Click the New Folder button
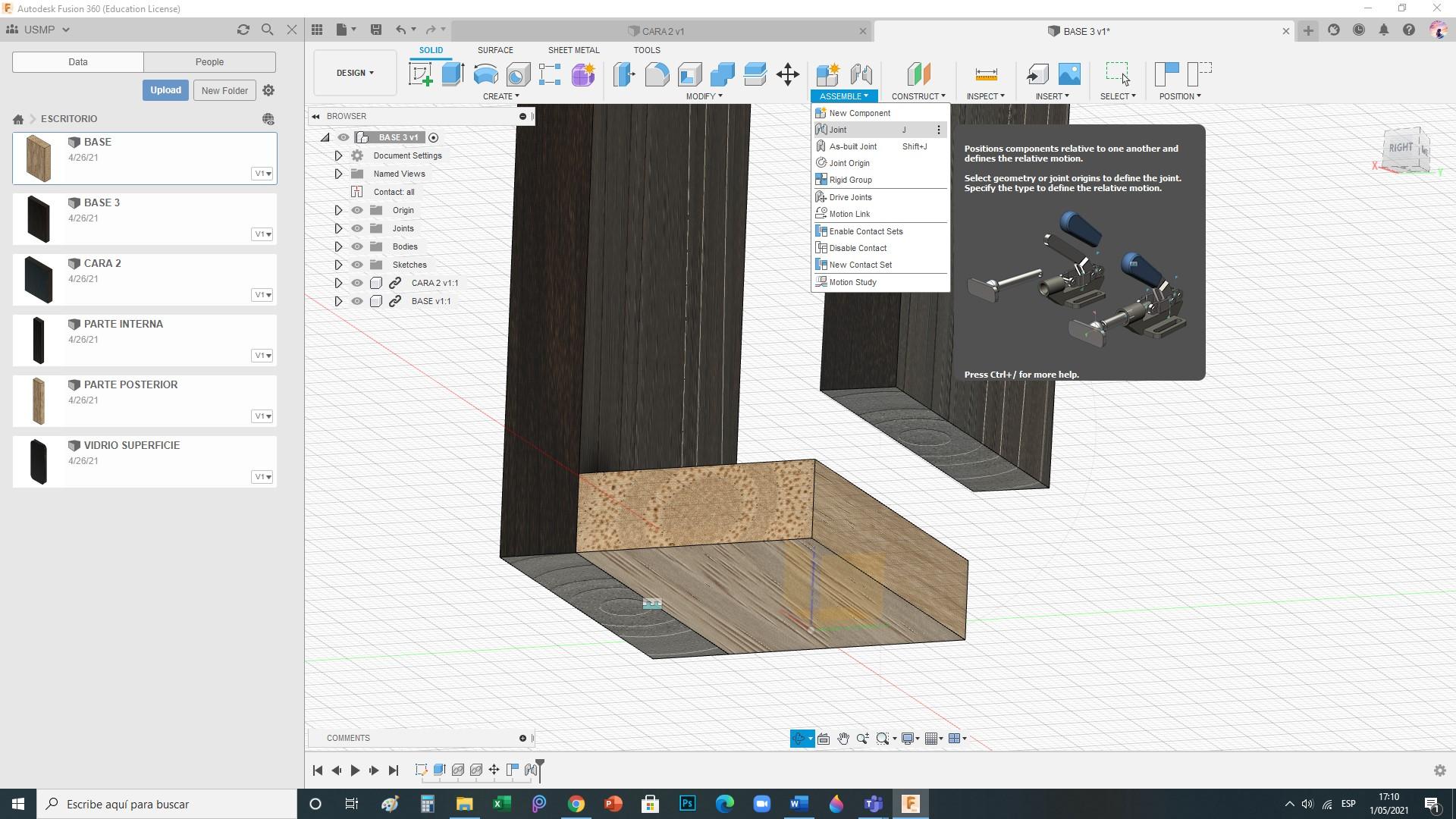The width and height of the screenshot is (1456, 819). (x=224, y=90)
